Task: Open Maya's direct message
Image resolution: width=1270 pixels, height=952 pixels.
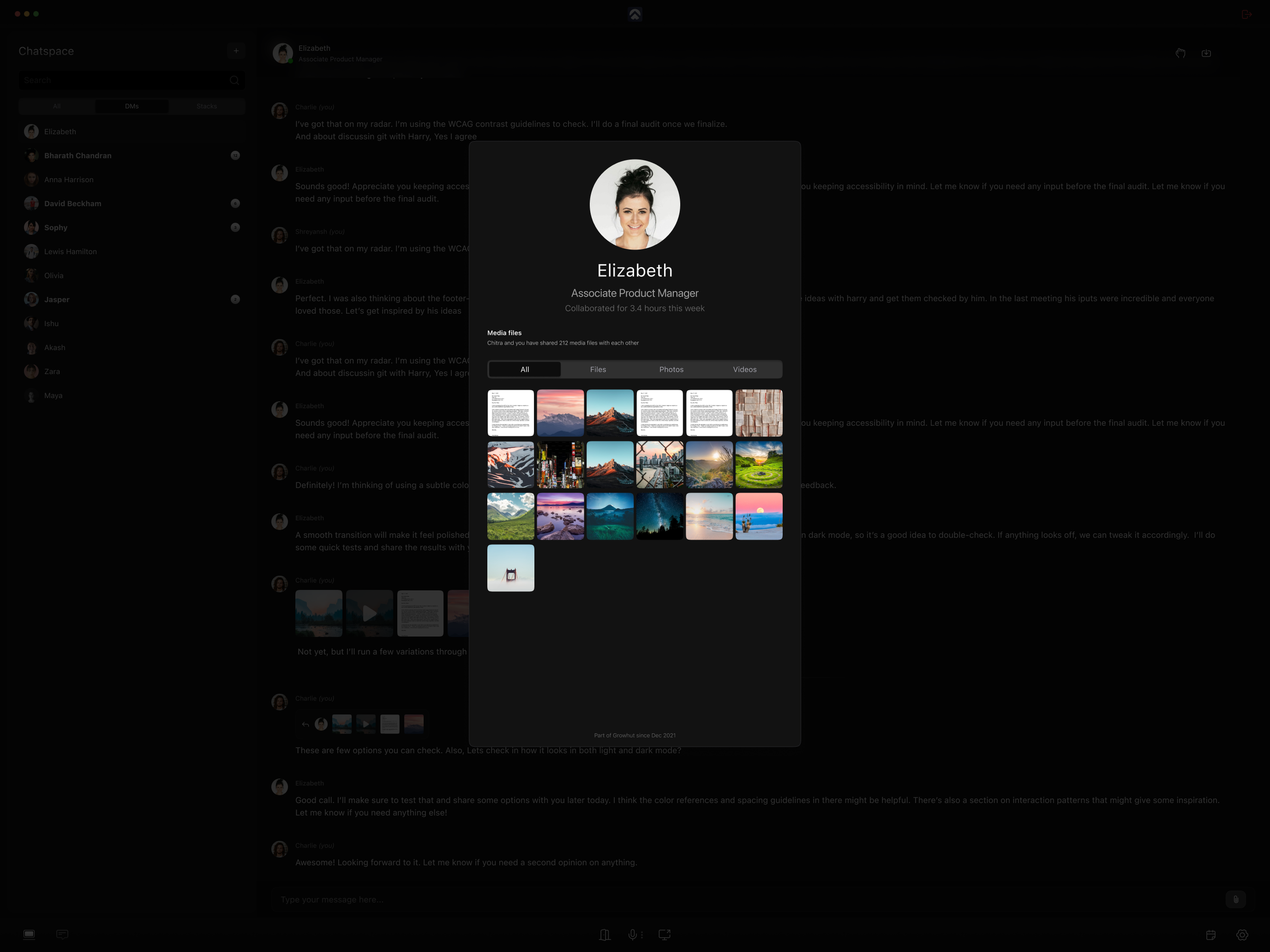Action: [132, 396]
